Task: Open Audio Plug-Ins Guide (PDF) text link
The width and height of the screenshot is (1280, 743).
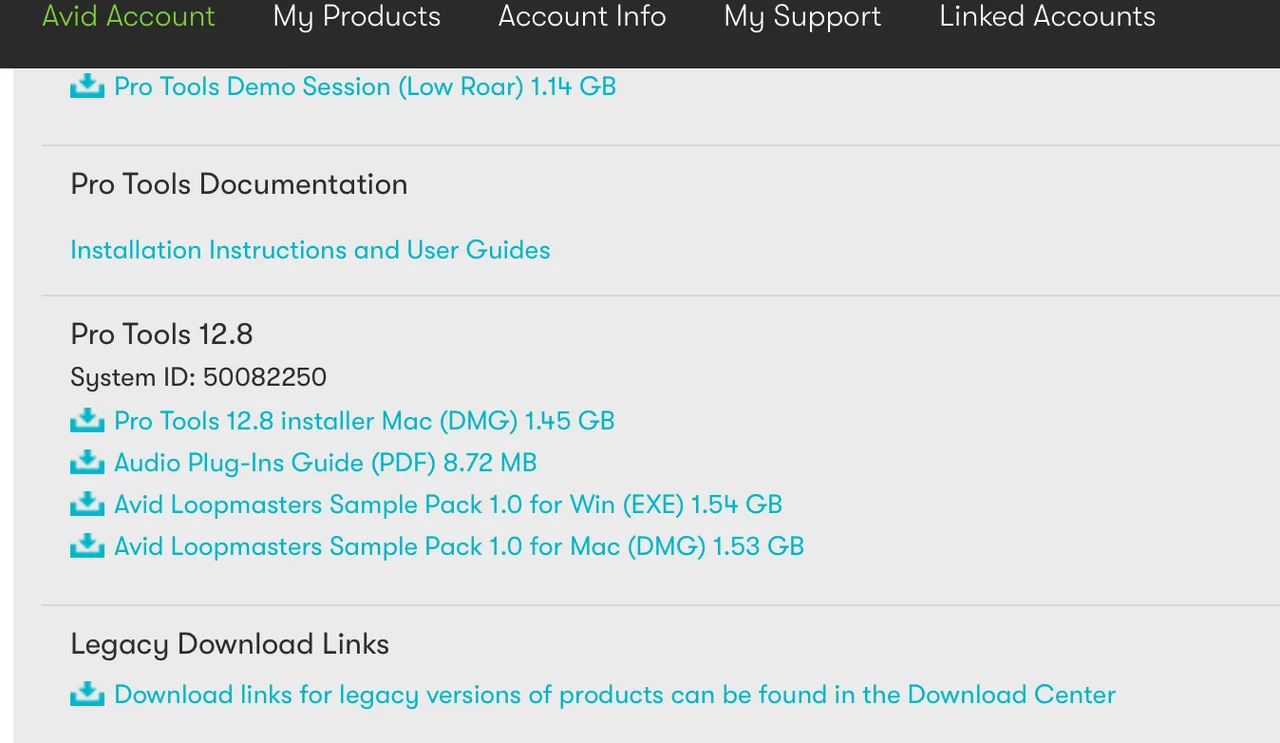Action: pyautogui.click(x=325, y=463)
